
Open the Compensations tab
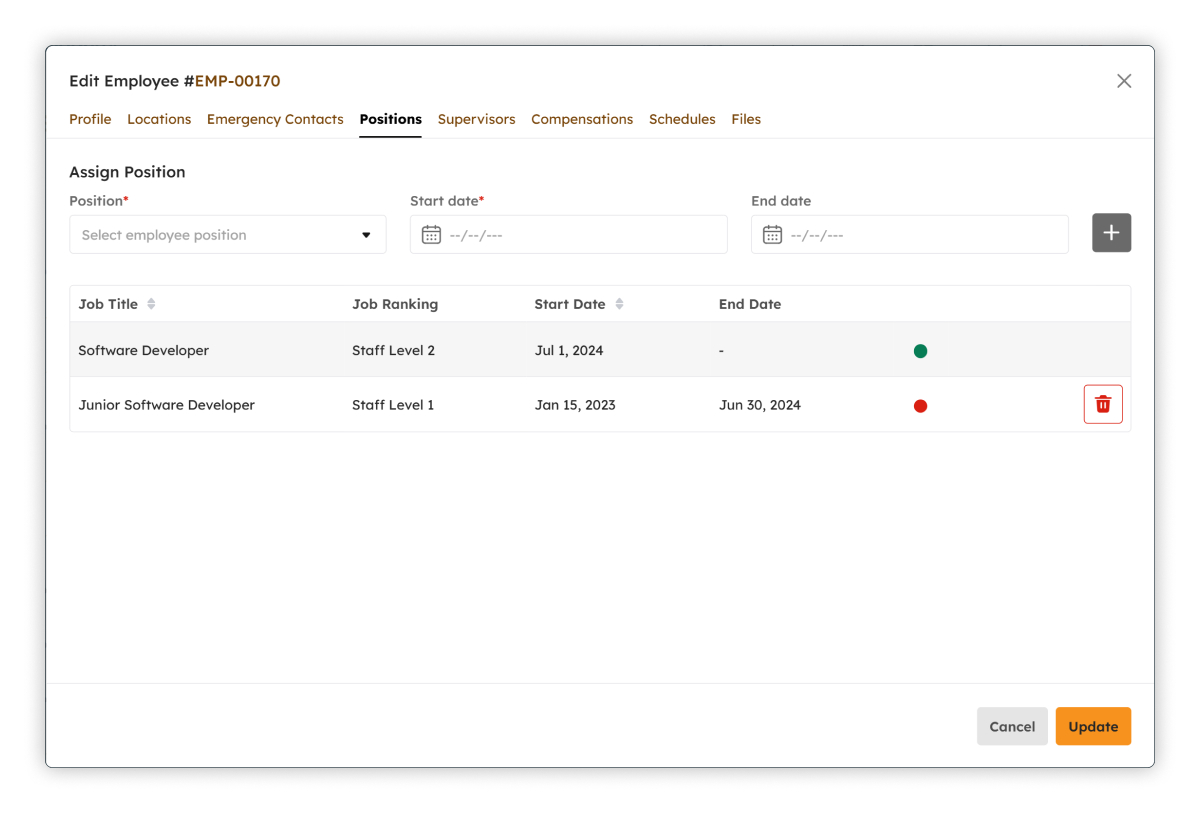click(582, 119)
